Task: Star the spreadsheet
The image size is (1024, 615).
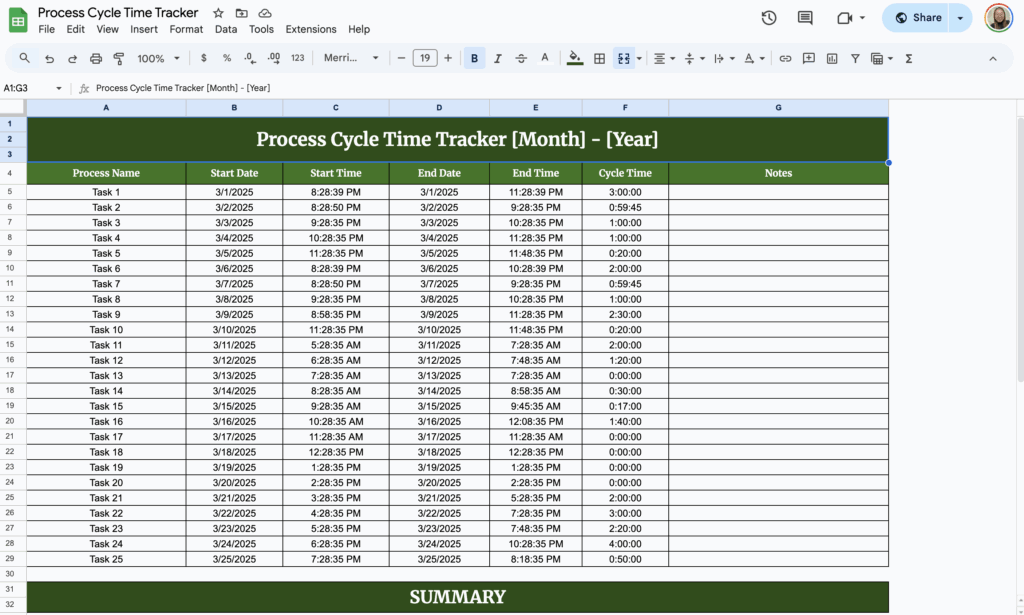Action: pos(217,12)
